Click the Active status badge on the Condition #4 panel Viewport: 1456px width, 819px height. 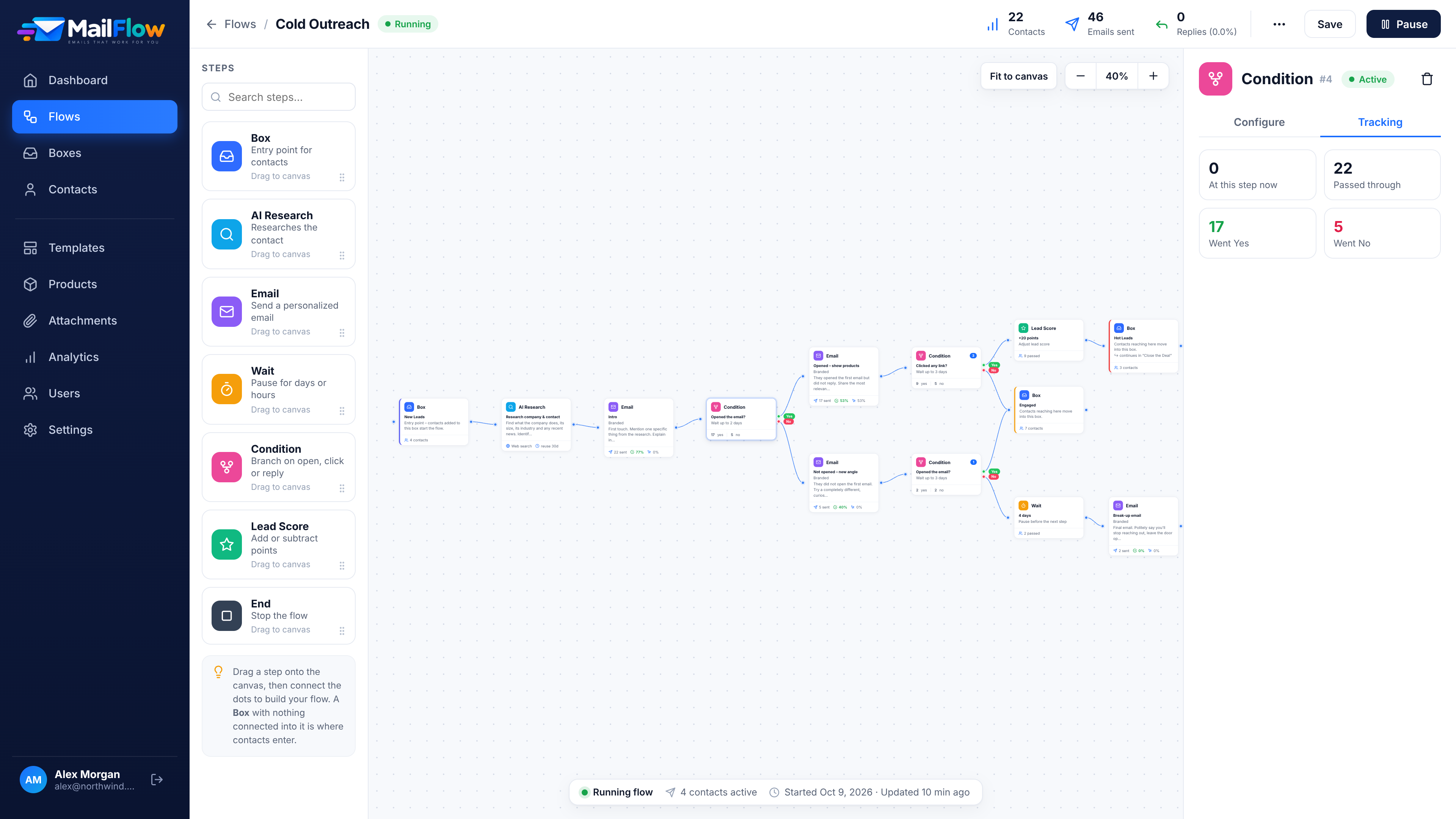1368,80
